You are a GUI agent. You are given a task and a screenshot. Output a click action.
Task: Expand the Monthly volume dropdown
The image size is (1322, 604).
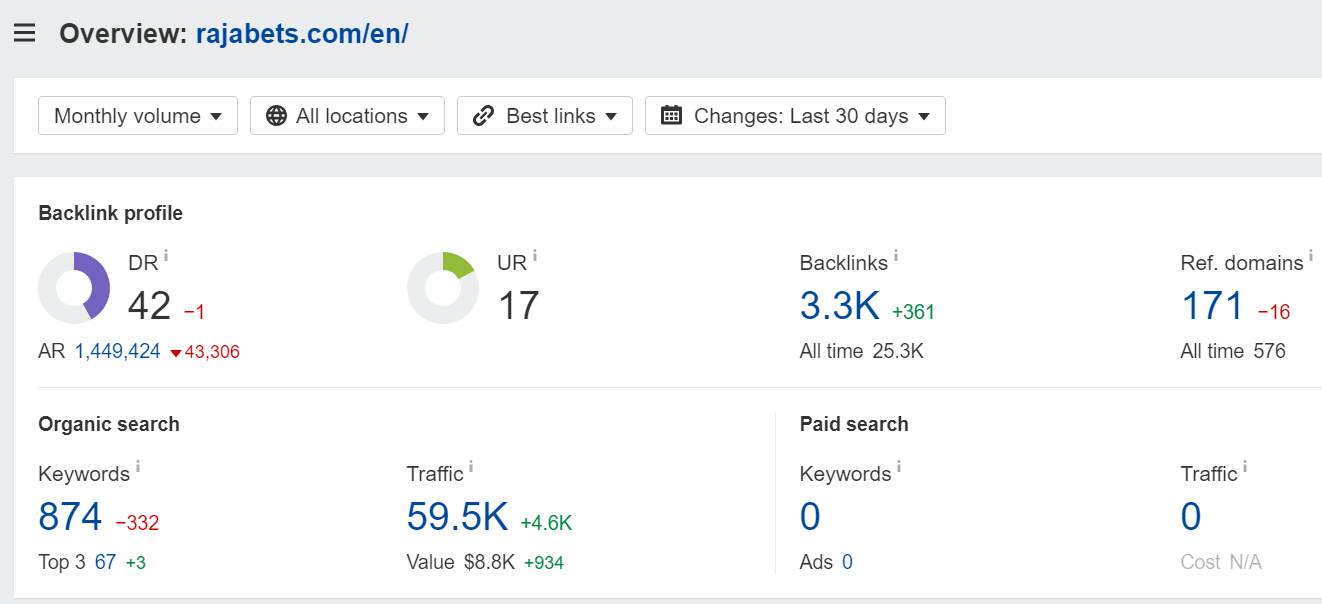(x=138, y=116)
